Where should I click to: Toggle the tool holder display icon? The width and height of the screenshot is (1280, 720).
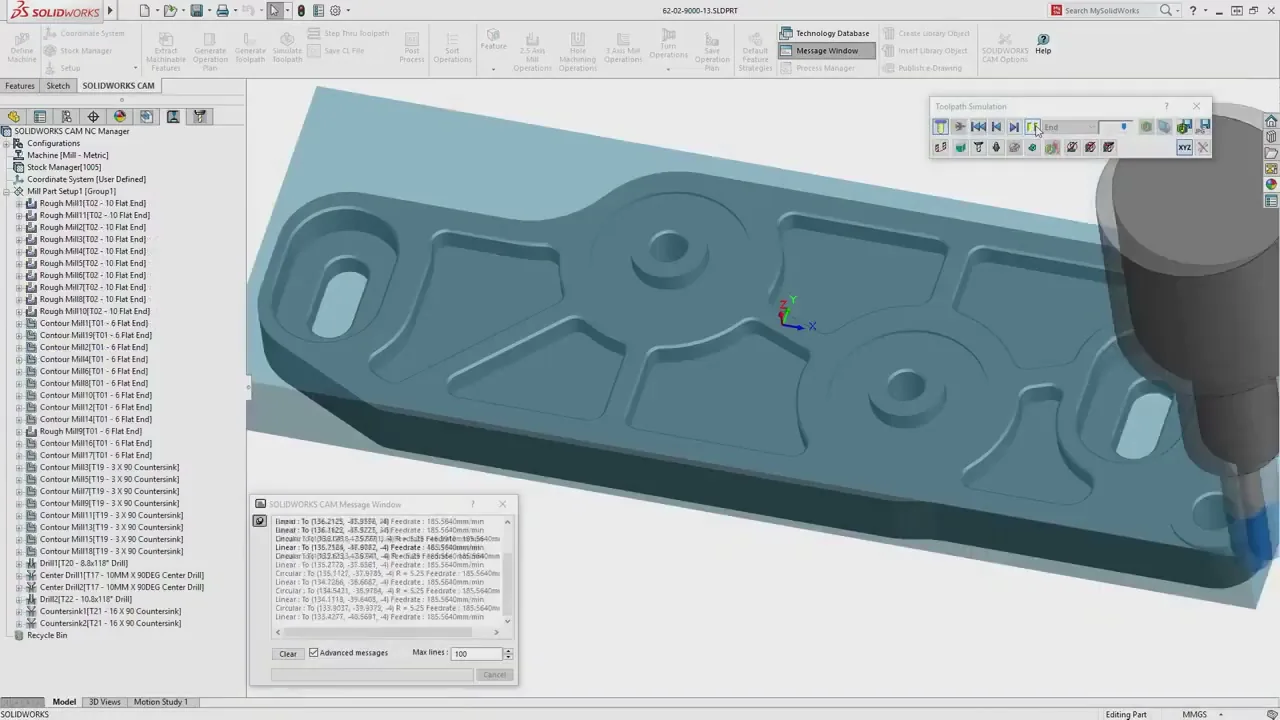pos(996,148)
